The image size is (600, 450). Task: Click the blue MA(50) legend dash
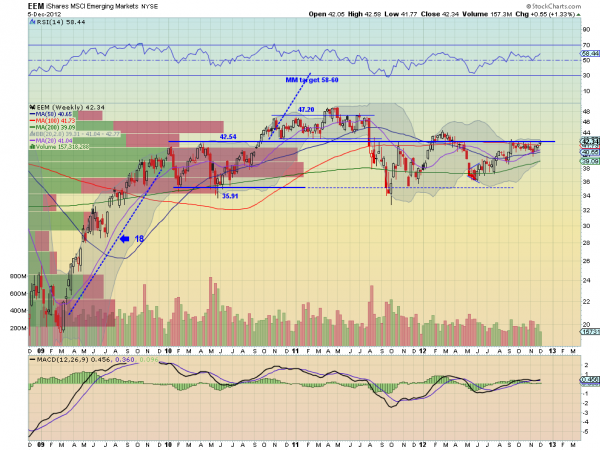pyautogui.click(x=33, y=114)
